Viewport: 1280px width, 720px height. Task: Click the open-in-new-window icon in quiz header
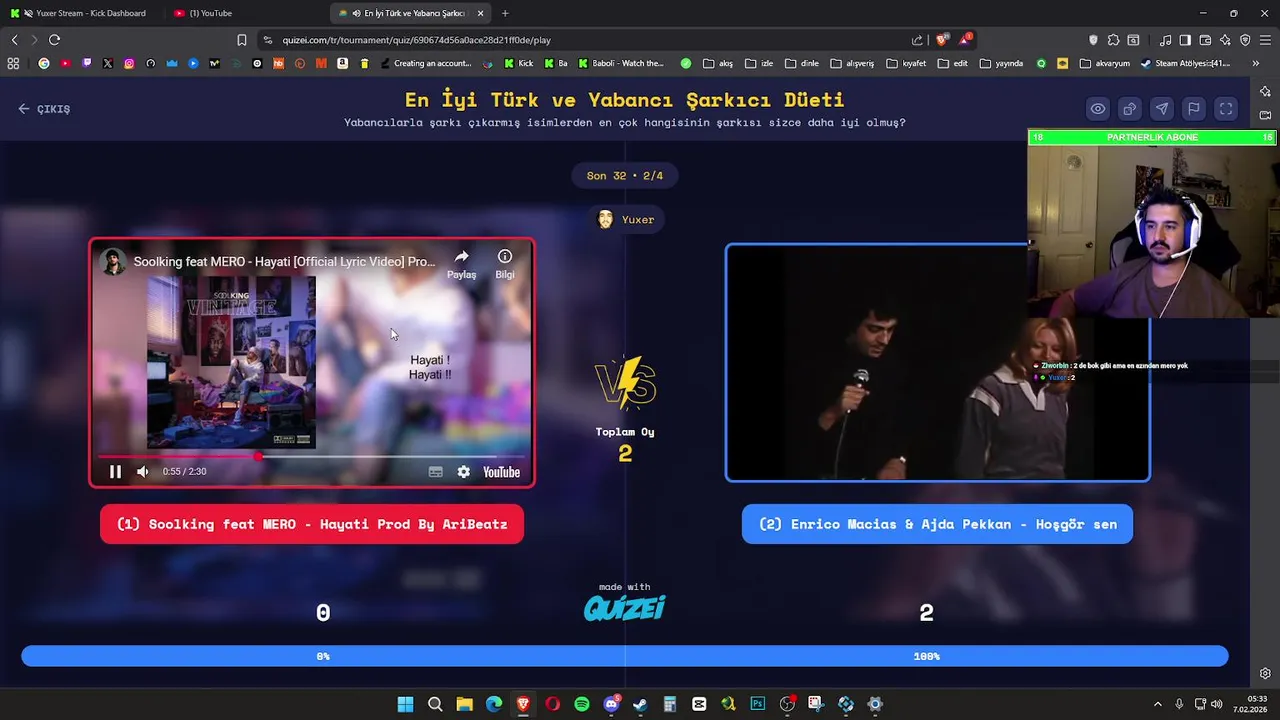(1130, 109)
